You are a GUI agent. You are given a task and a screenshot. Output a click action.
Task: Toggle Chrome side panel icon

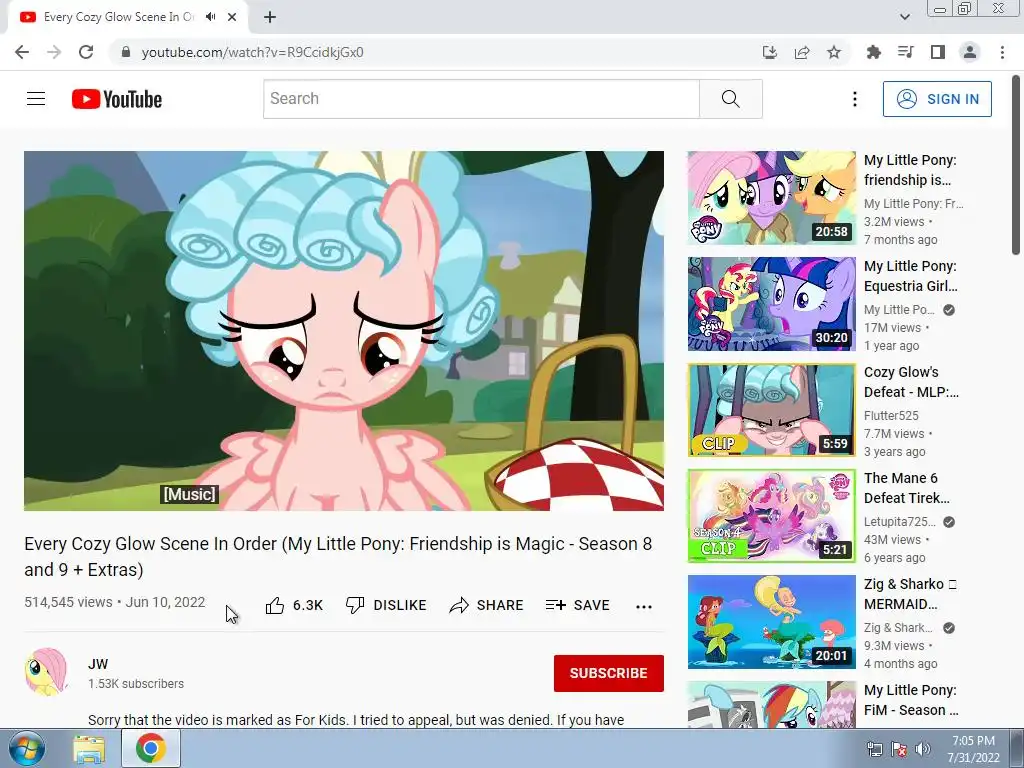pos(938,52)
